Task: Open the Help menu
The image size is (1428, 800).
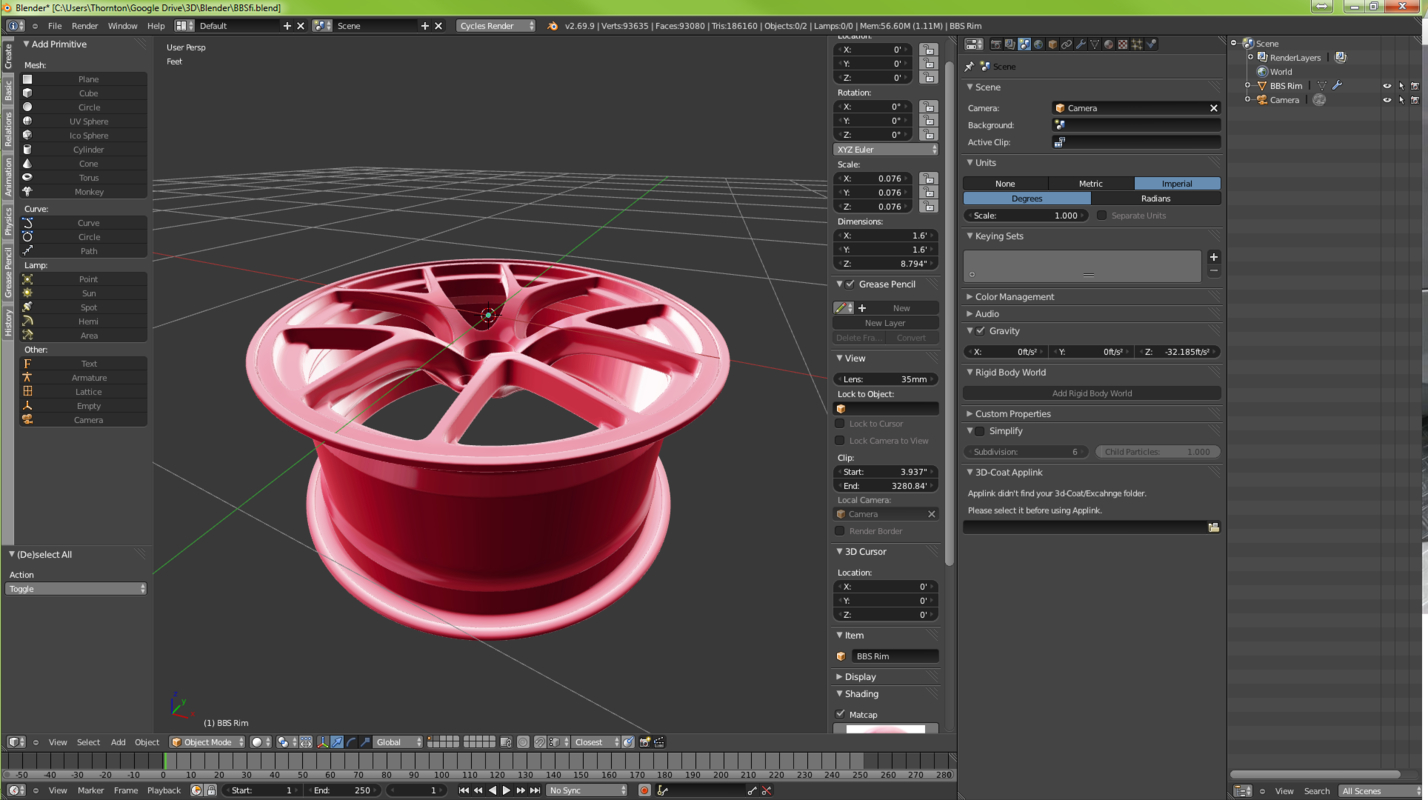Action: (x=156, y=25)
